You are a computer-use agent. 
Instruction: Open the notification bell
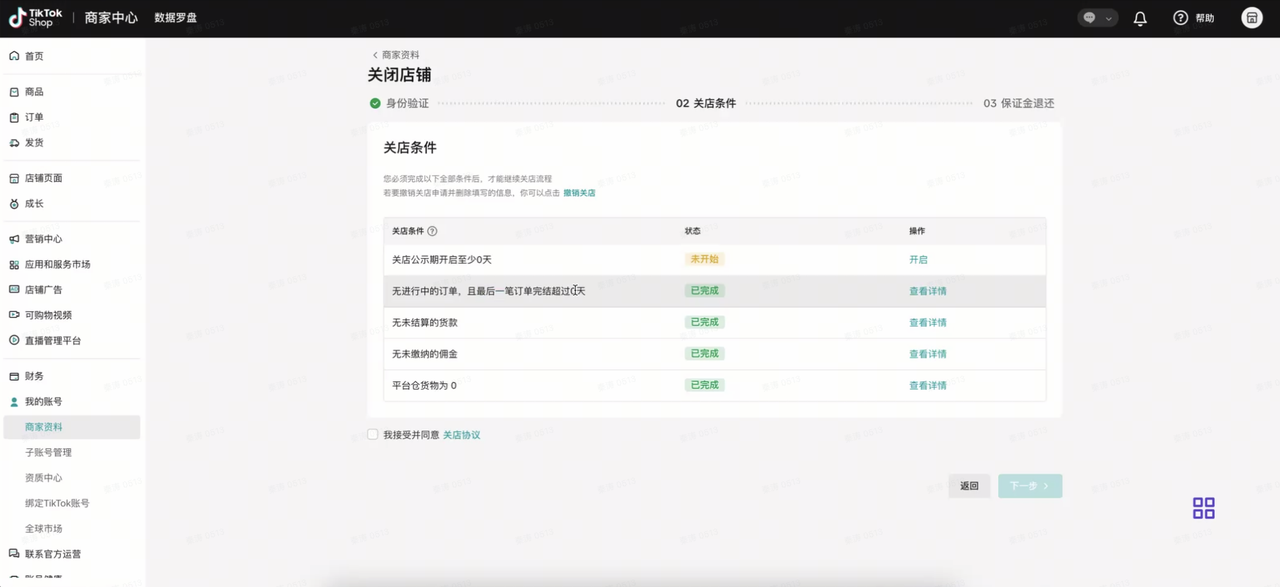coord(1140,18)
